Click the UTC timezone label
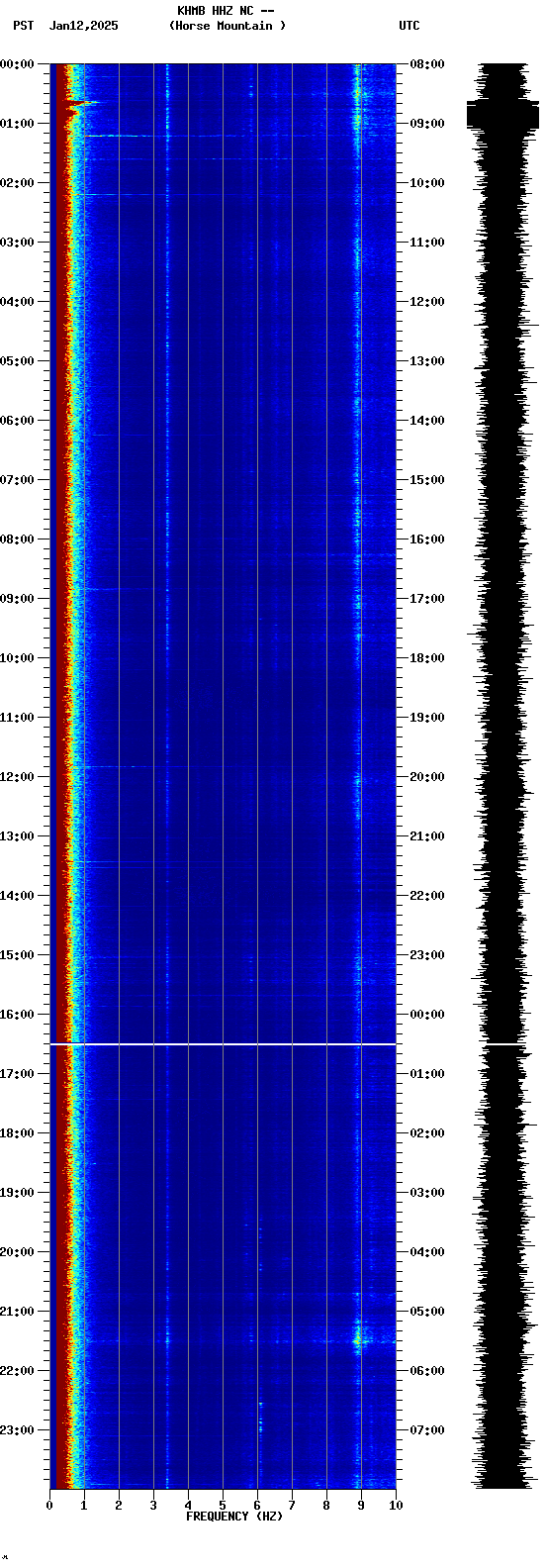546x1568 pixels. click(409, 26)
